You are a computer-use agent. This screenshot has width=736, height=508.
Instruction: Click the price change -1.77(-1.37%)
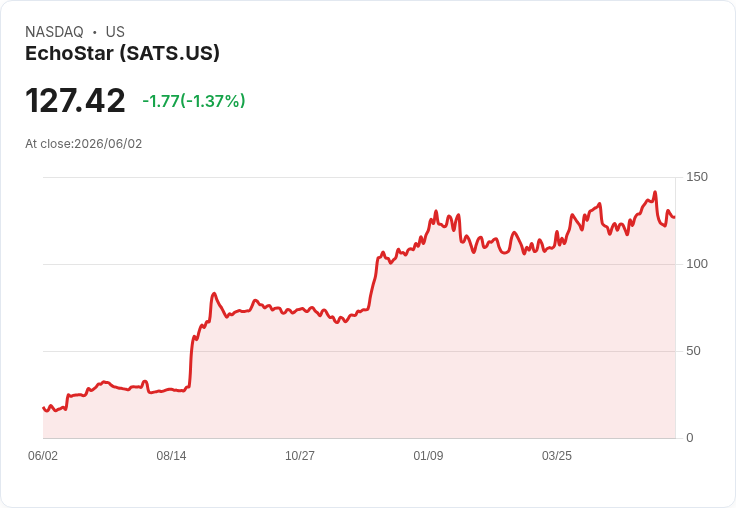coord(193,101)
